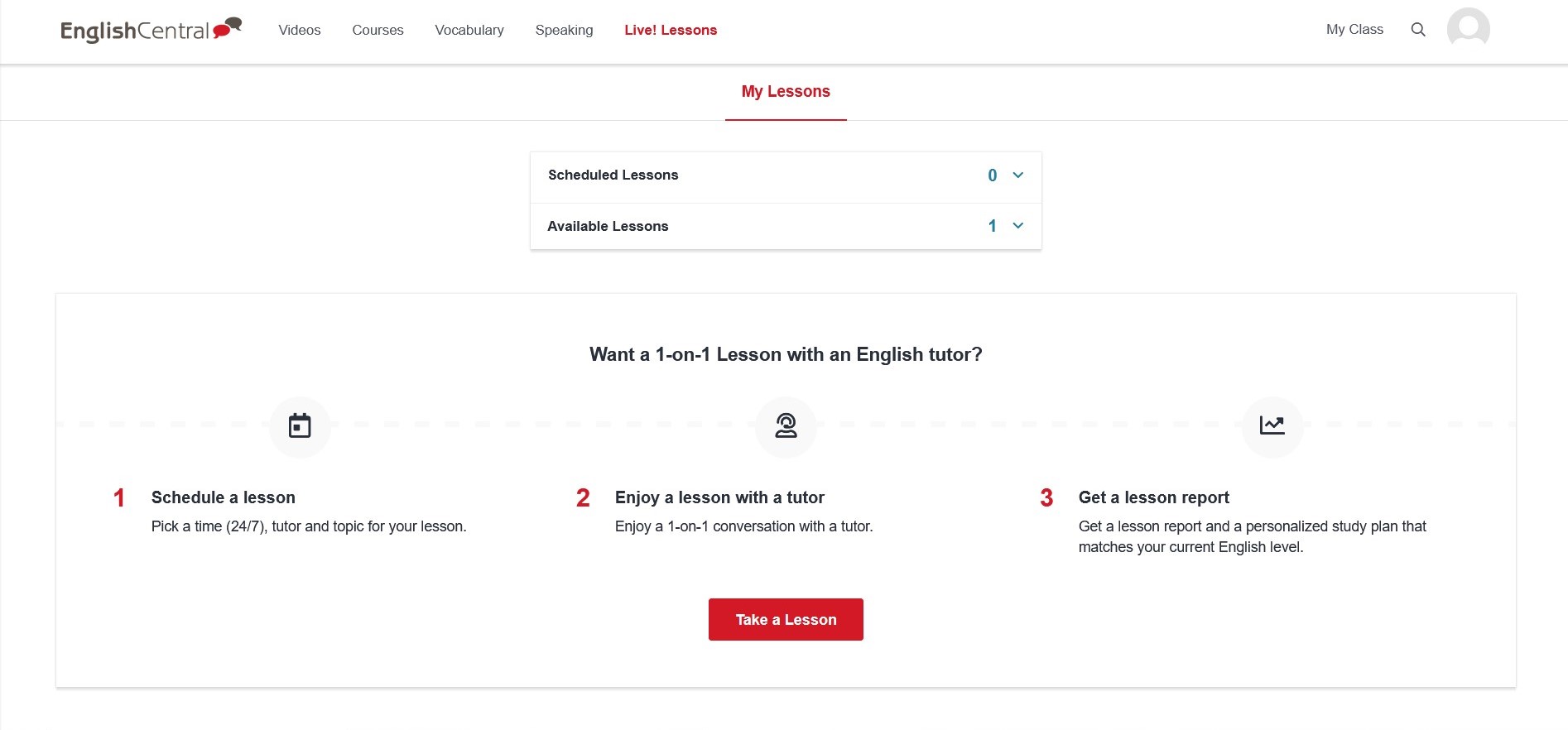Navigate to the Videos section
This screenshot has height=730, width=1568.
(299, 30)
